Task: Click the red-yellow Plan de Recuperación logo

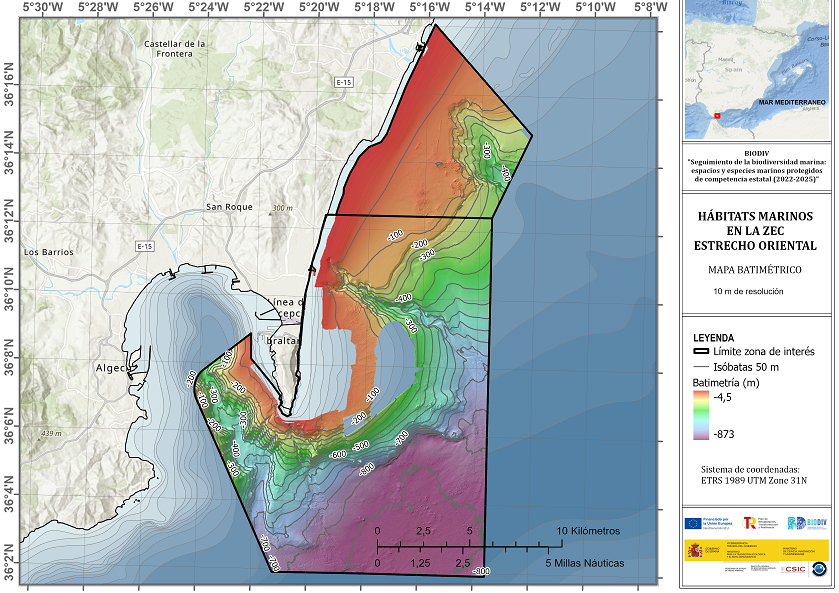Action: (749, 523)
